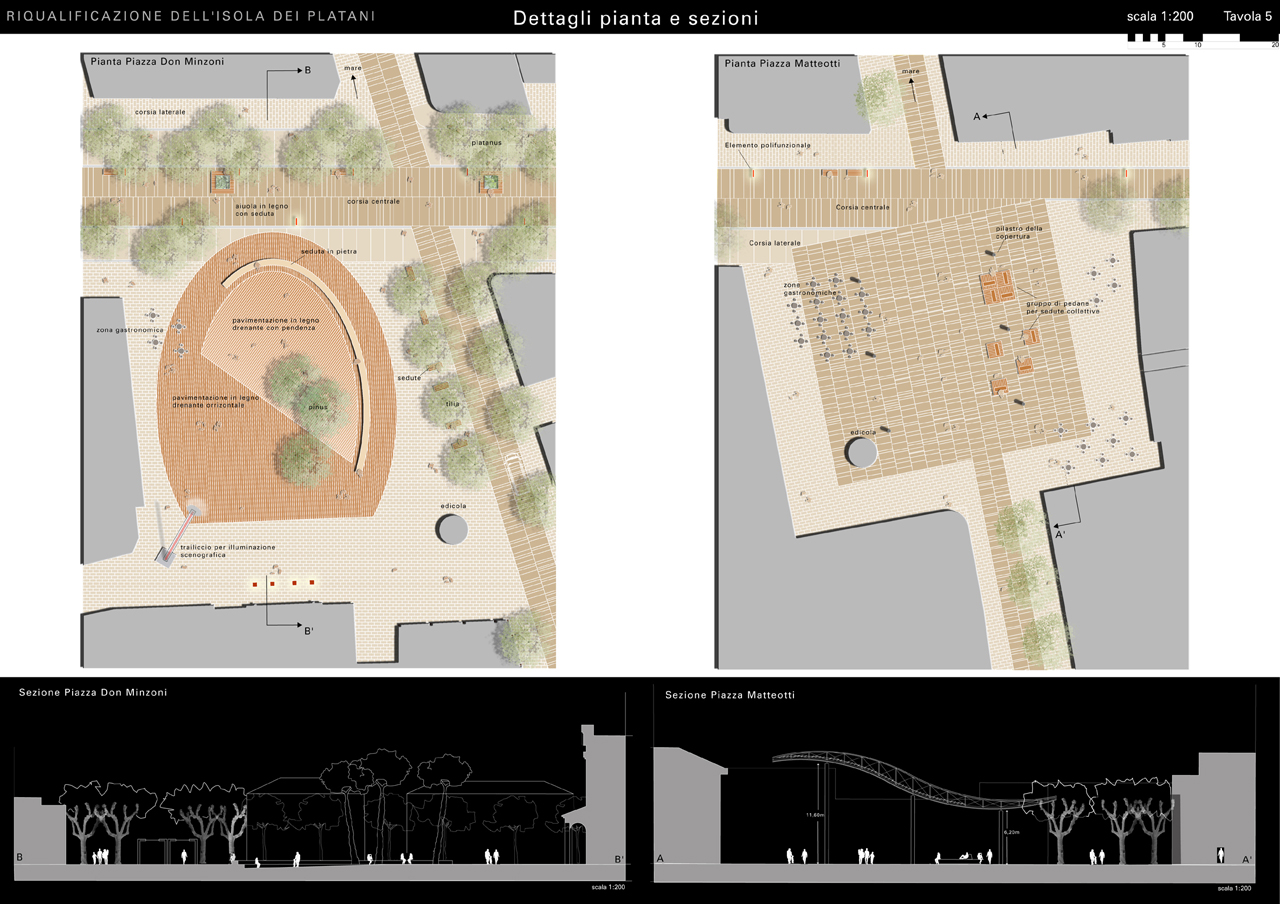Click the 'Sezione Piazza Matteotti' section title
Screen dimensions: 1280x904
click(729, 694)
